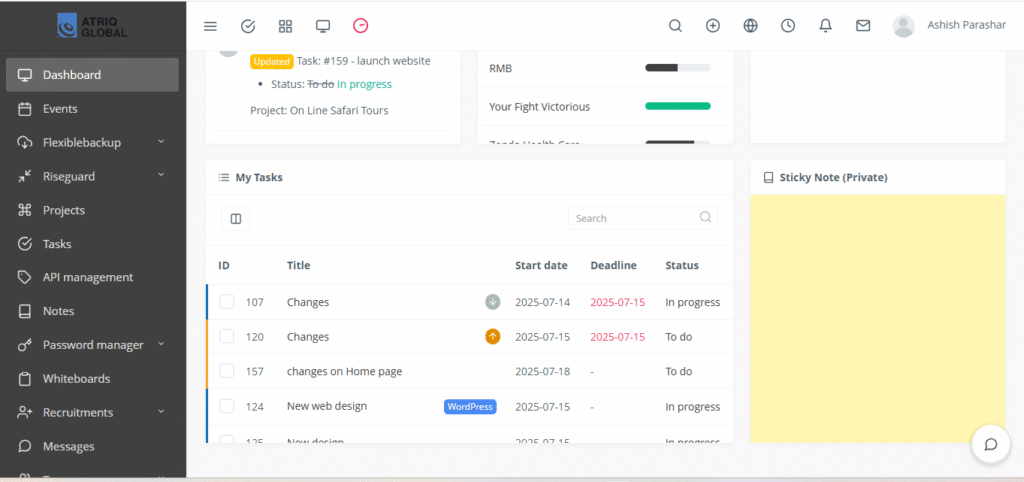Open the 'changes on Home page' task link

click(344, 371)
